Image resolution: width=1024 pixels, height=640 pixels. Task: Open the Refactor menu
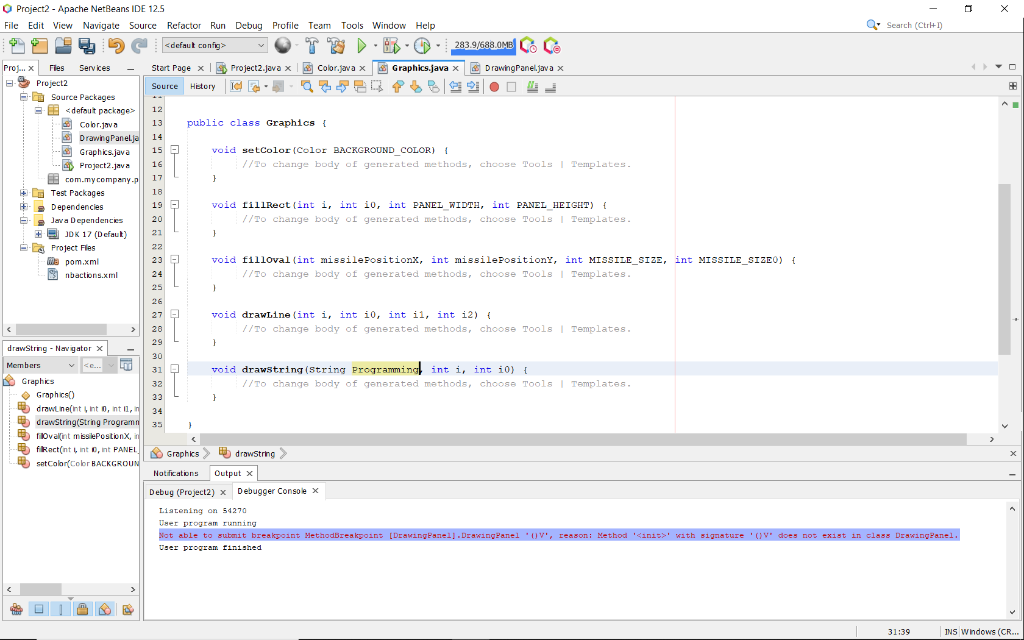click(x=183, y=25)
